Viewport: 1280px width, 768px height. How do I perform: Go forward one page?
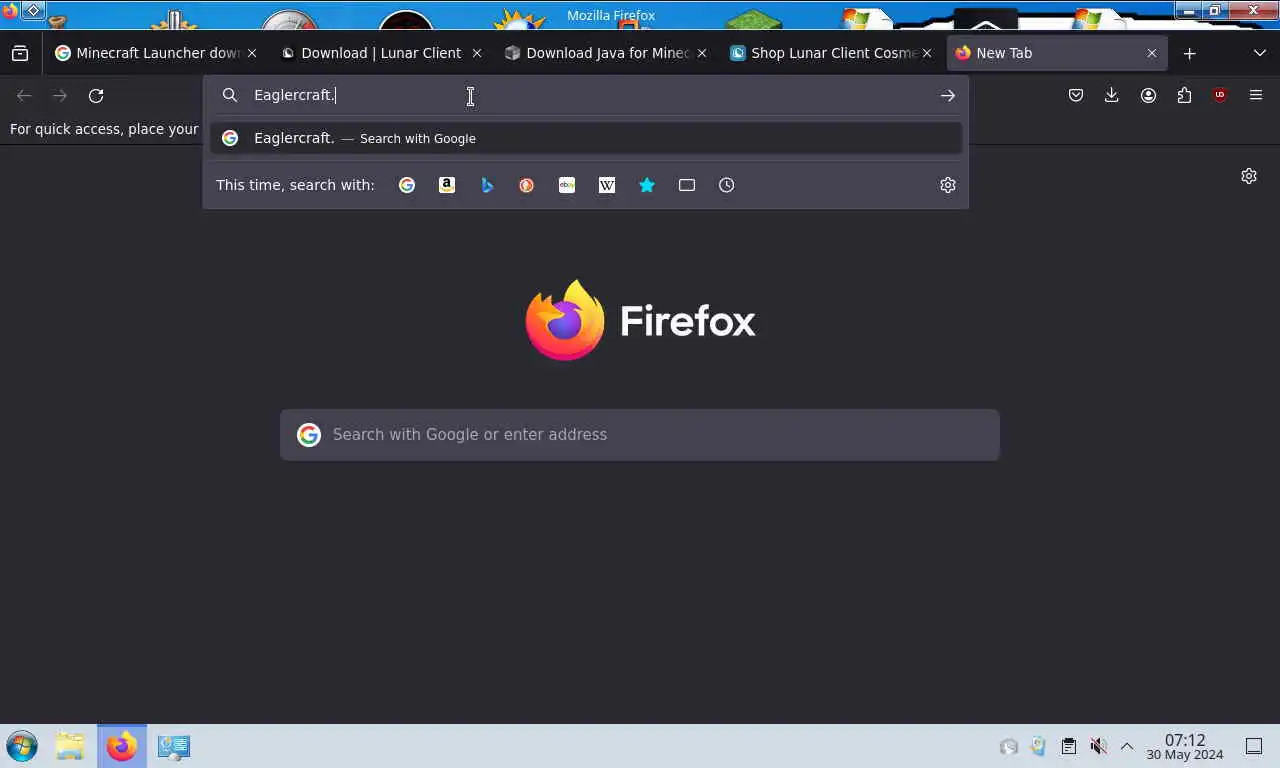click(60, 96)
